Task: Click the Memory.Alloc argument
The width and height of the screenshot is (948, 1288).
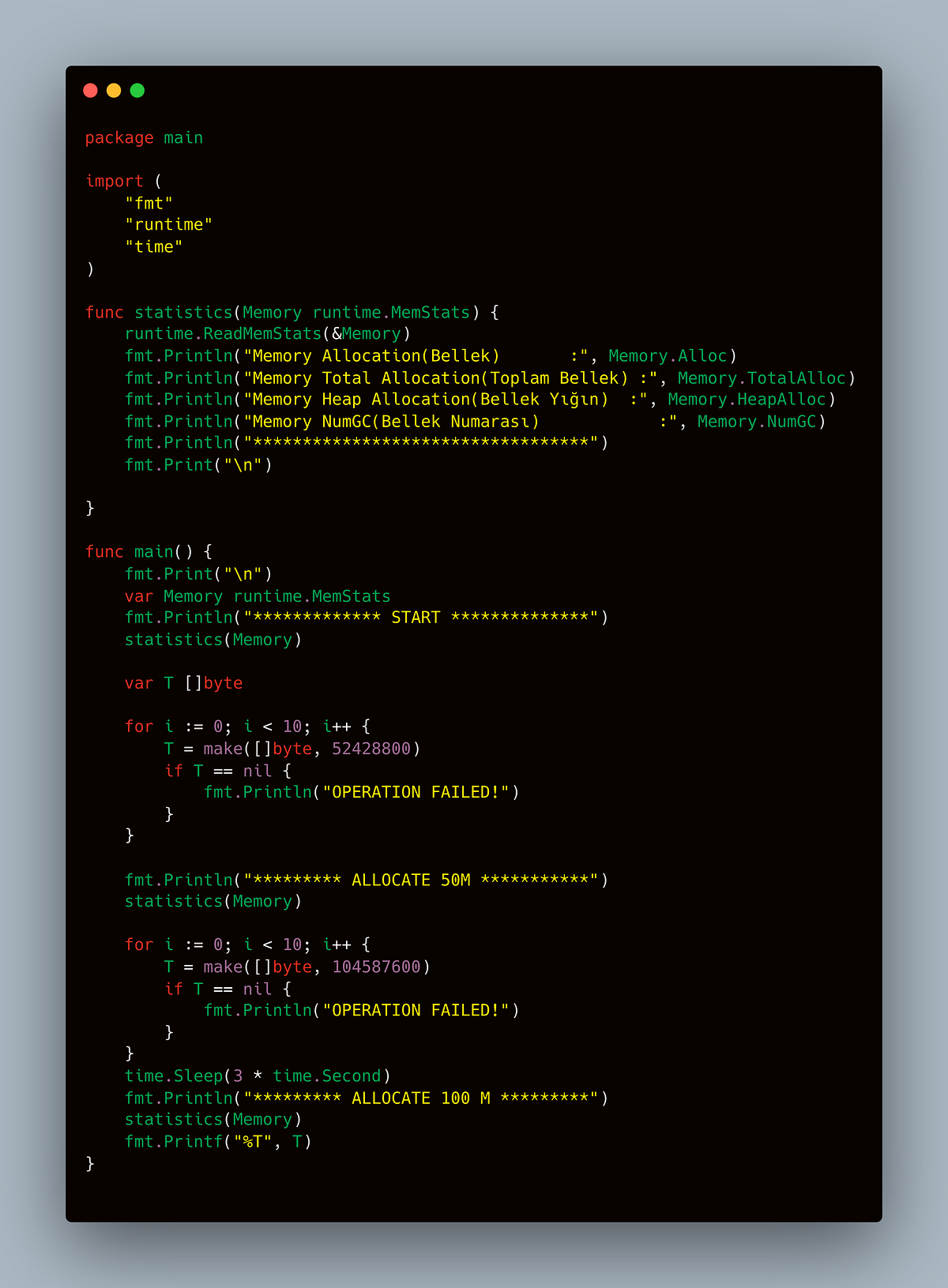Action: 668,356
